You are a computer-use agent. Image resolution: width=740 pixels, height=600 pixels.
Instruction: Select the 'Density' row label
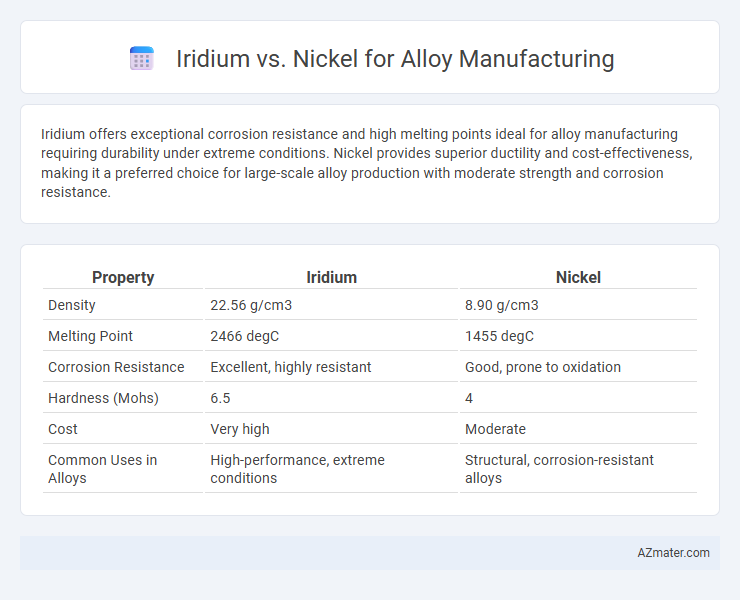point(72,305)
